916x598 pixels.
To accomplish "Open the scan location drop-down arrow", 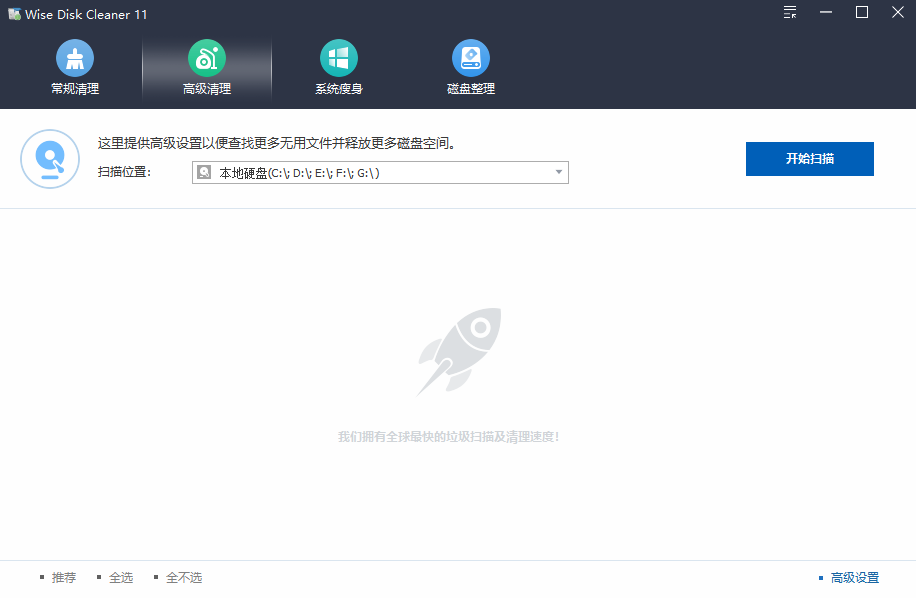I will (x=558, y=172).
